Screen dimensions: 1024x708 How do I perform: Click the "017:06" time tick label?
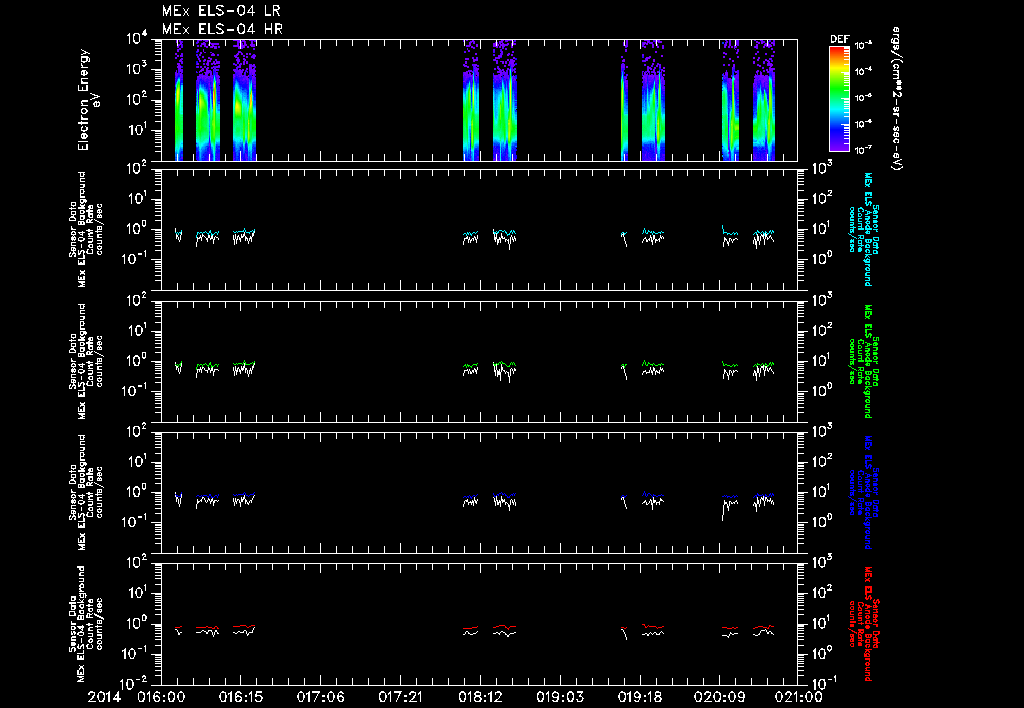320,697
